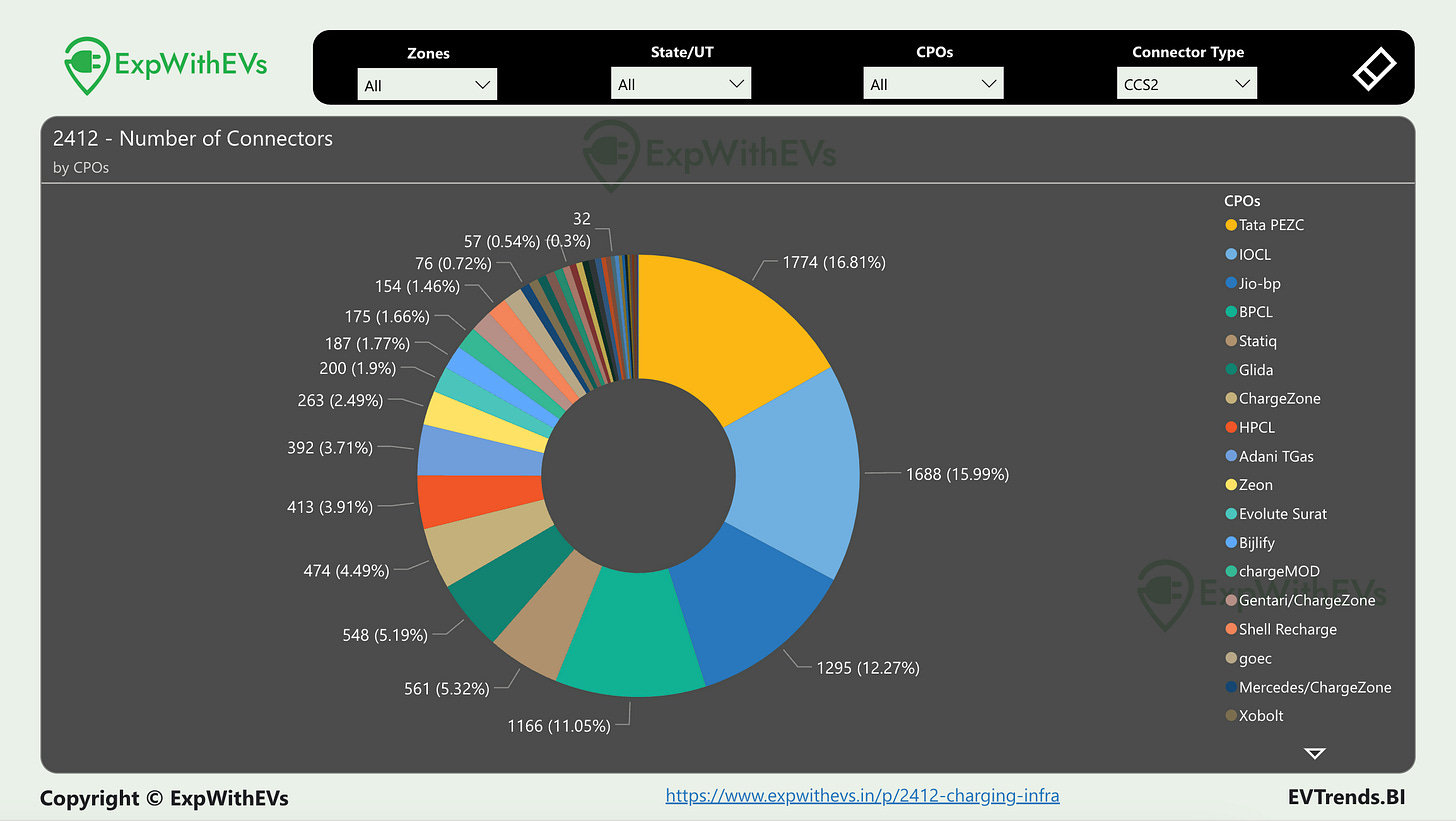The height and width of the screenshot is (821, 1456).
Task: Select Shell Recharge legend entry
Action: pos(1281,629)
